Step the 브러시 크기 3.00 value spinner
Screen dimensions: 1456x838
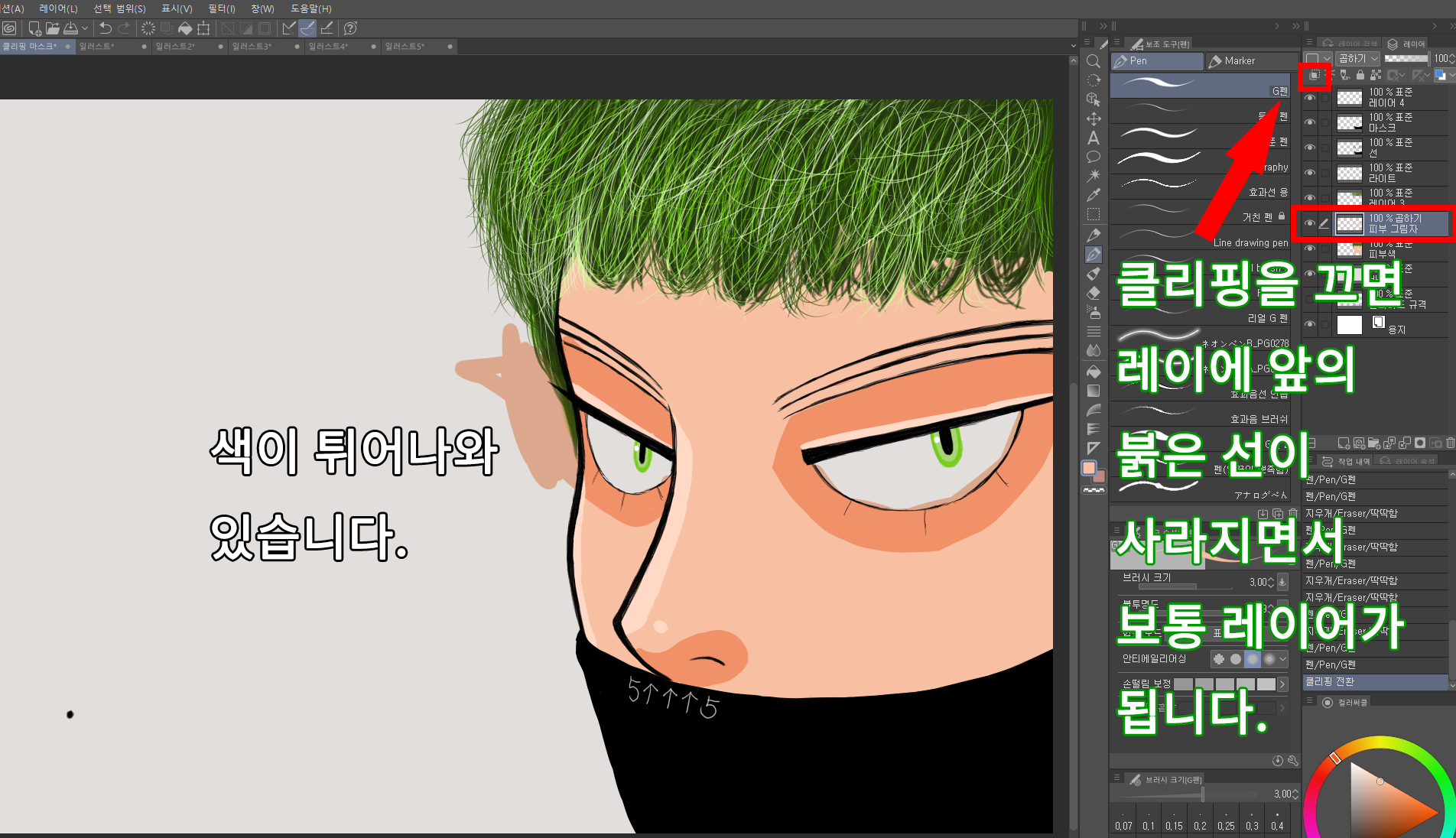click(1271, 582)
